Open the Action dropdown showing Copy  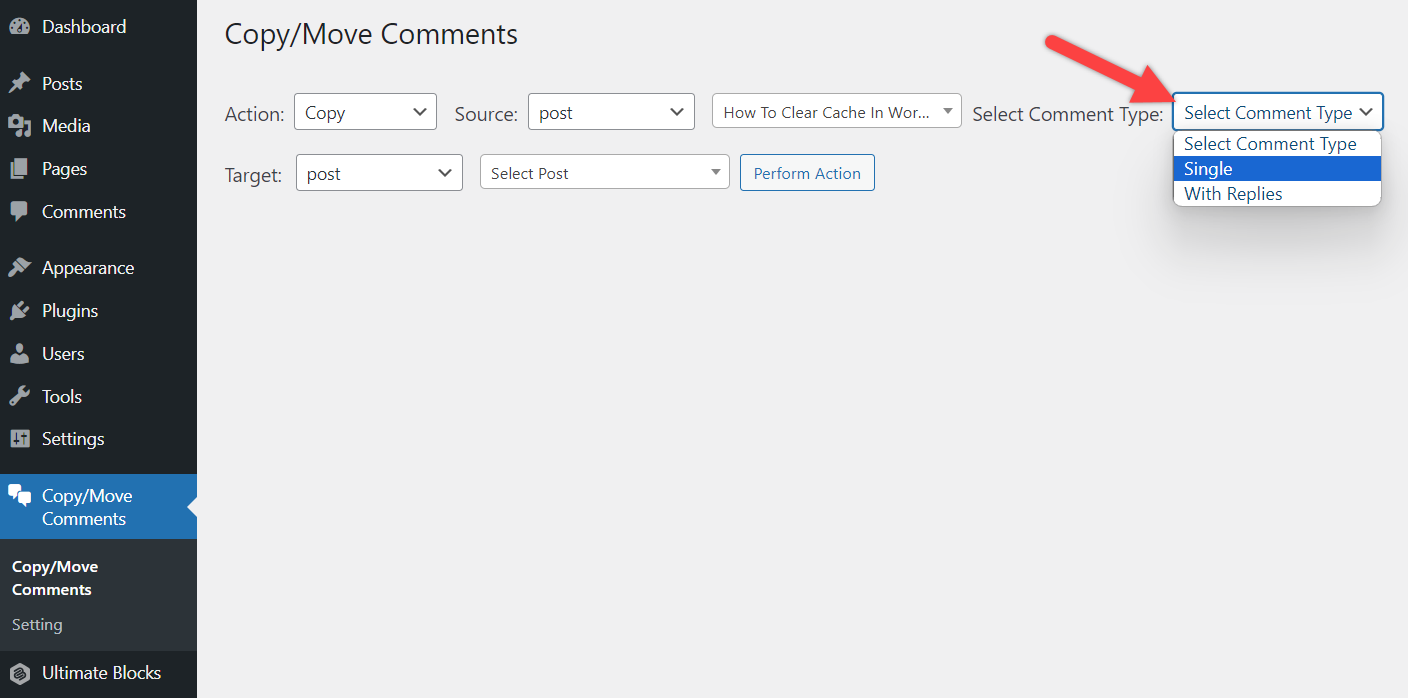point(365,112)
